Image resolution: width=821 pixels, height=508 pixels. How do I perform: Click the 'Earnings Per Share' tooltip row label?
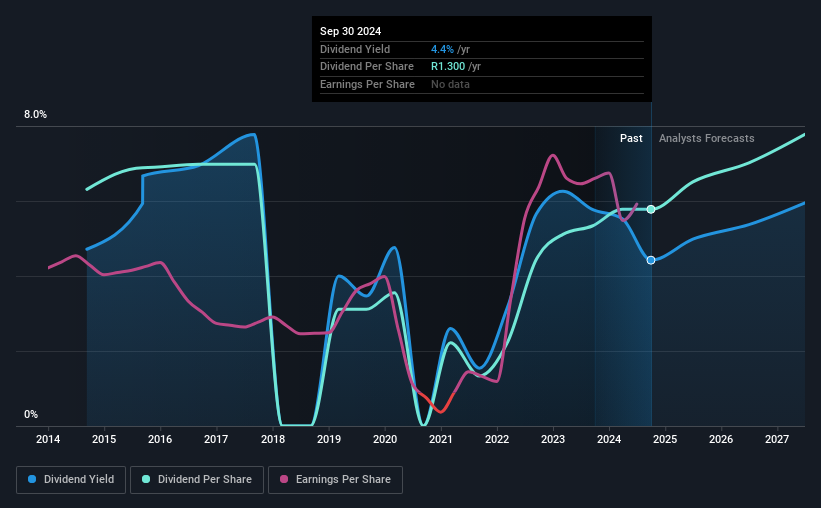[367, 84]
